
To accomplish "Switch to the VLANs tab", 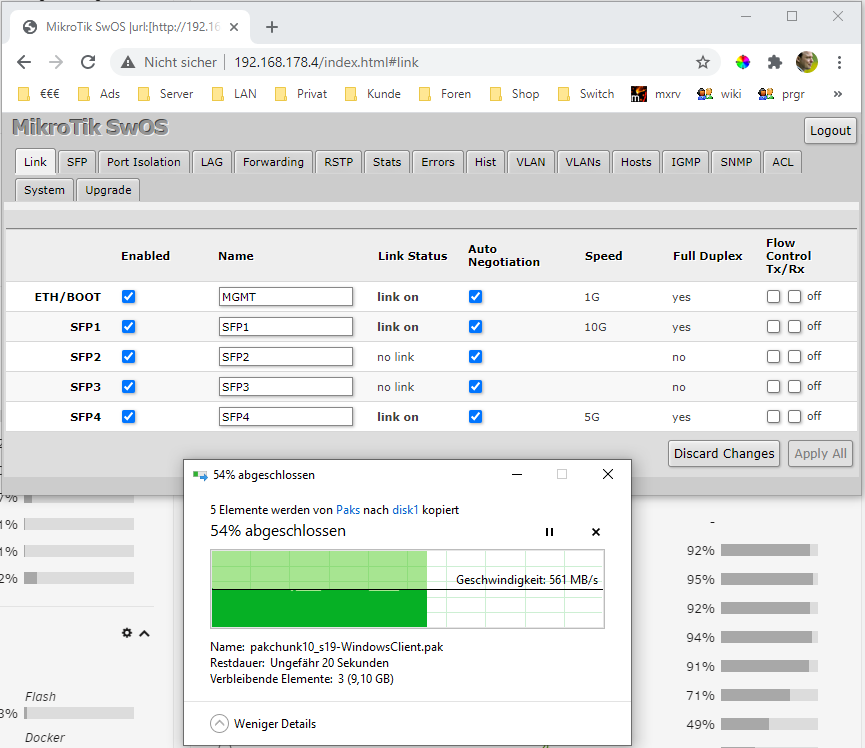I will click(x=583, y=162).
